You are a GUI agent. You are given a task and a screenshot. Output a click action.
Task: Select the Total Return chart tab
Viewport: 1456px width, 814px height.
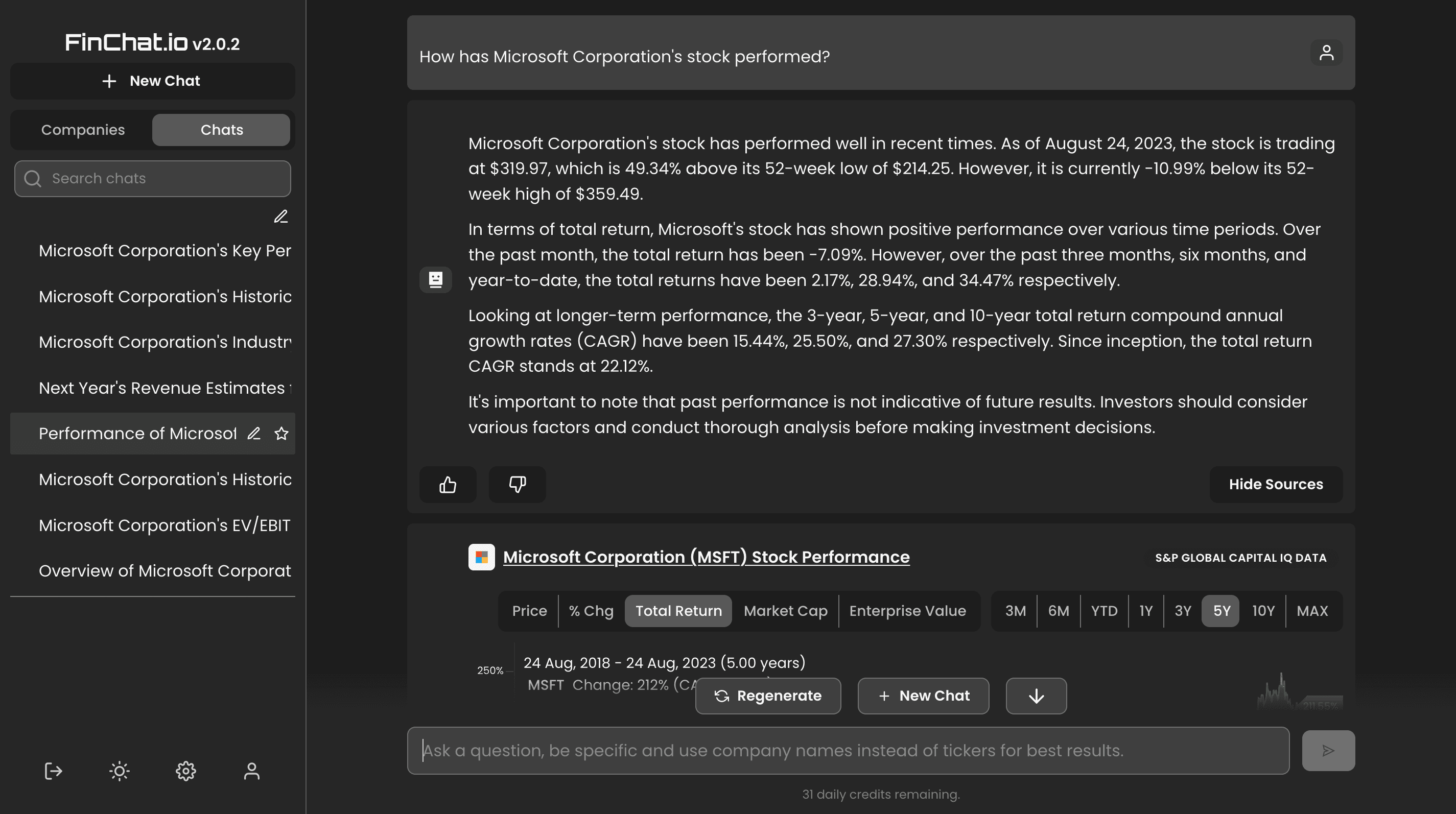click(678, 611)
